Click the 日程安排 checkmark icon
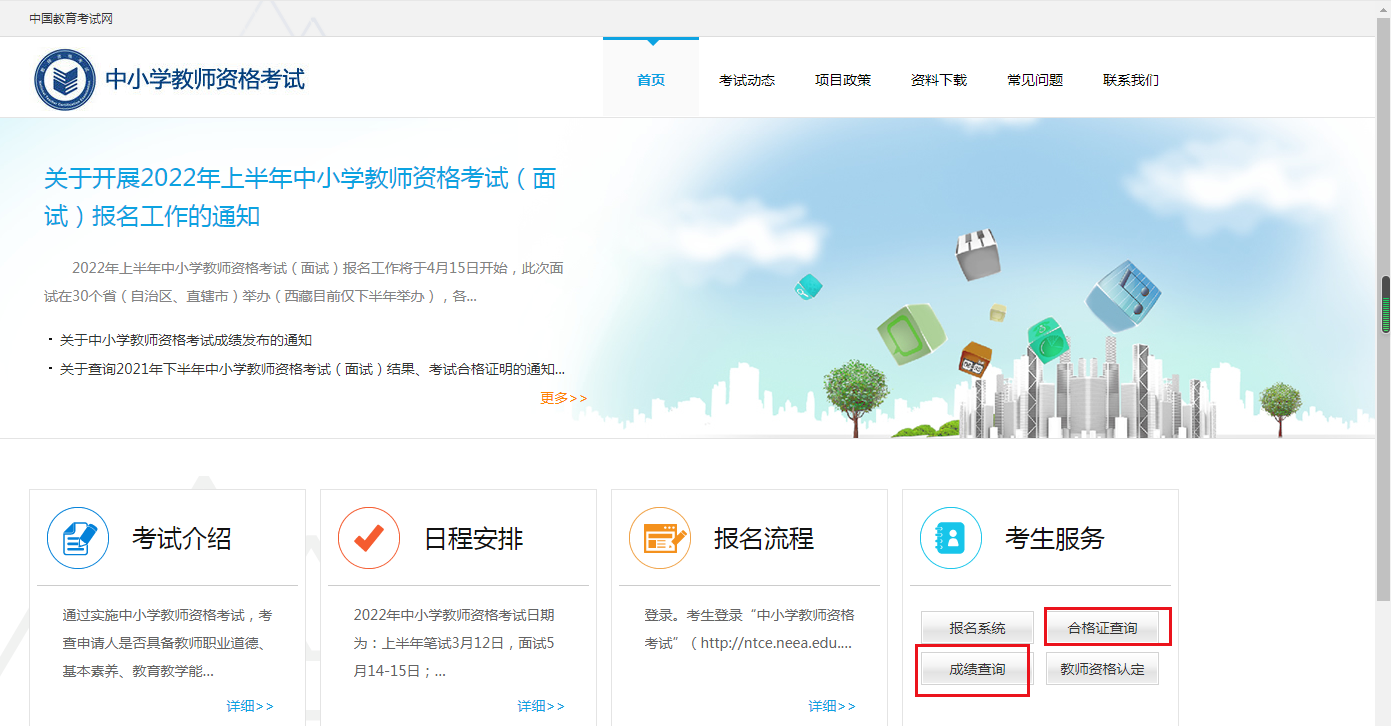Screen dimensions: 1391x726 coord(369,538)
